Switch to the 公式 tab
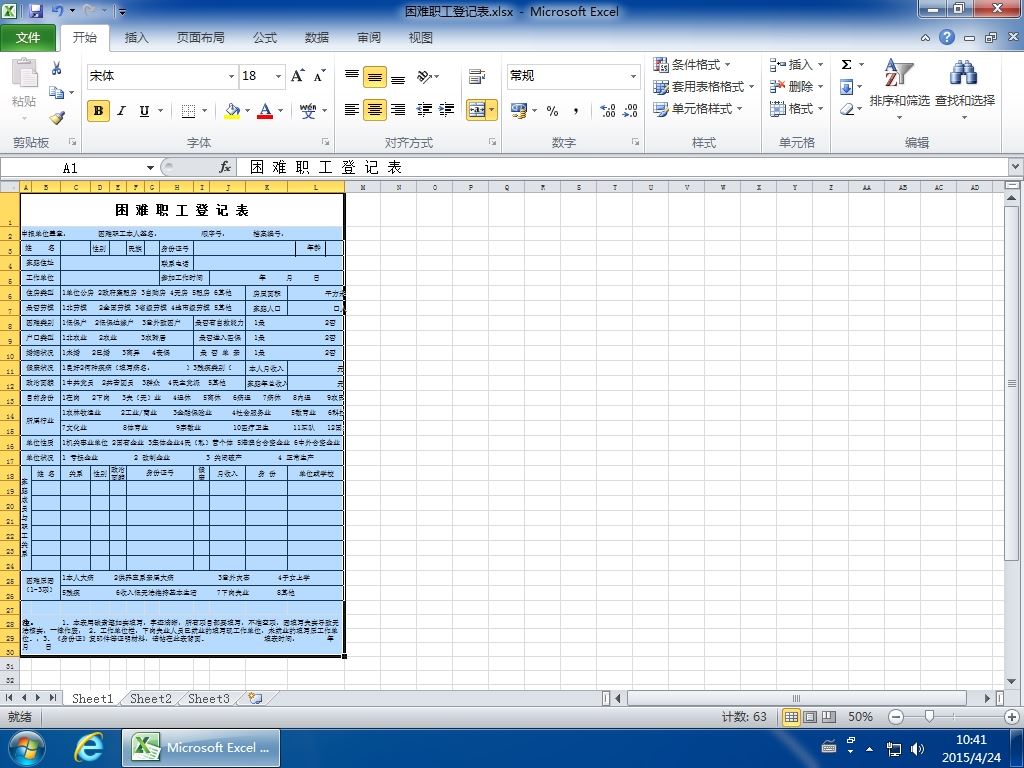This screenshot has height=768, width=1024. click(x=264, y=38)
